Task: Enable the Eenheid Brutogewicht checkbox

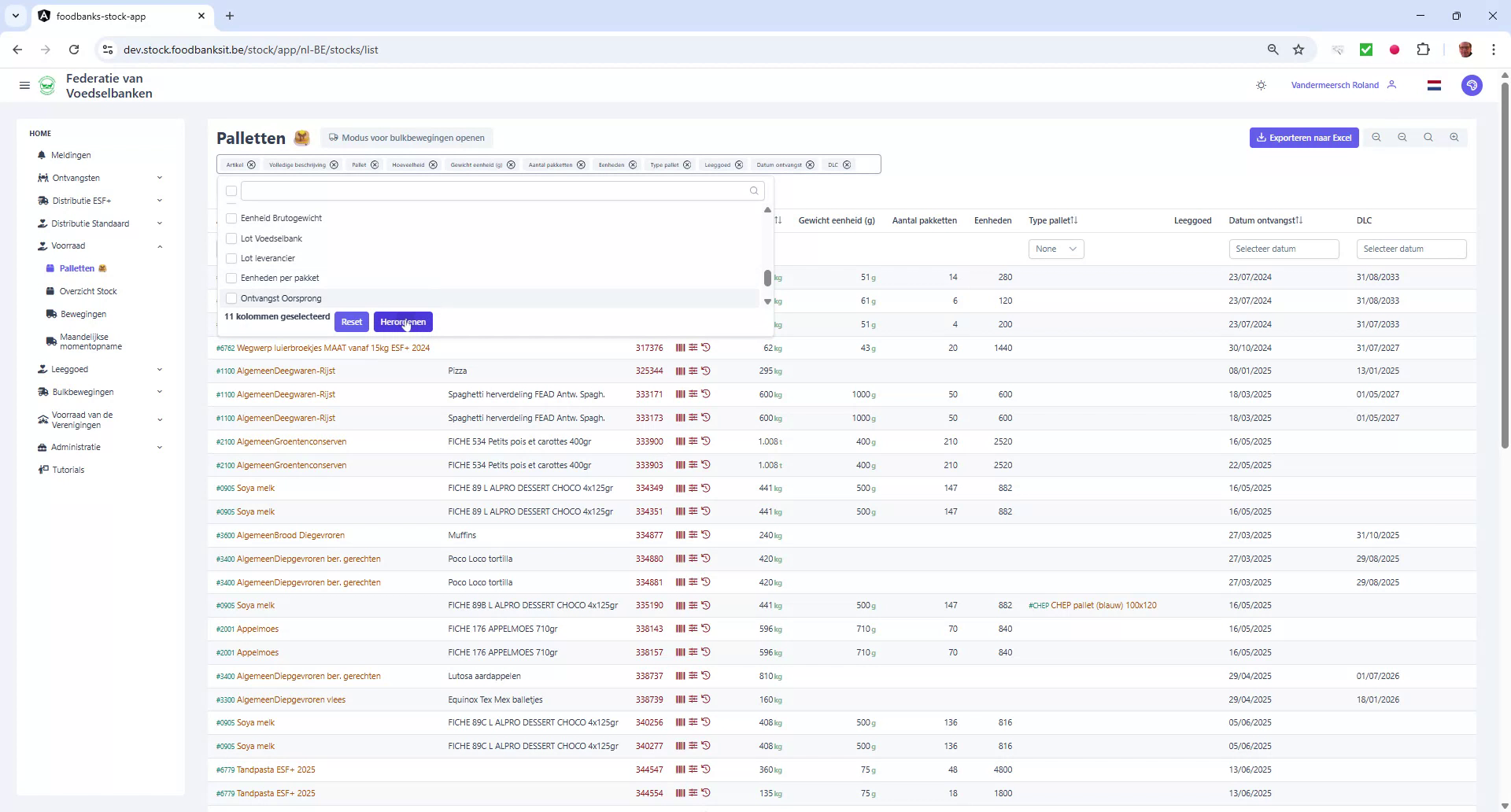Action: [x=231, y=218]
